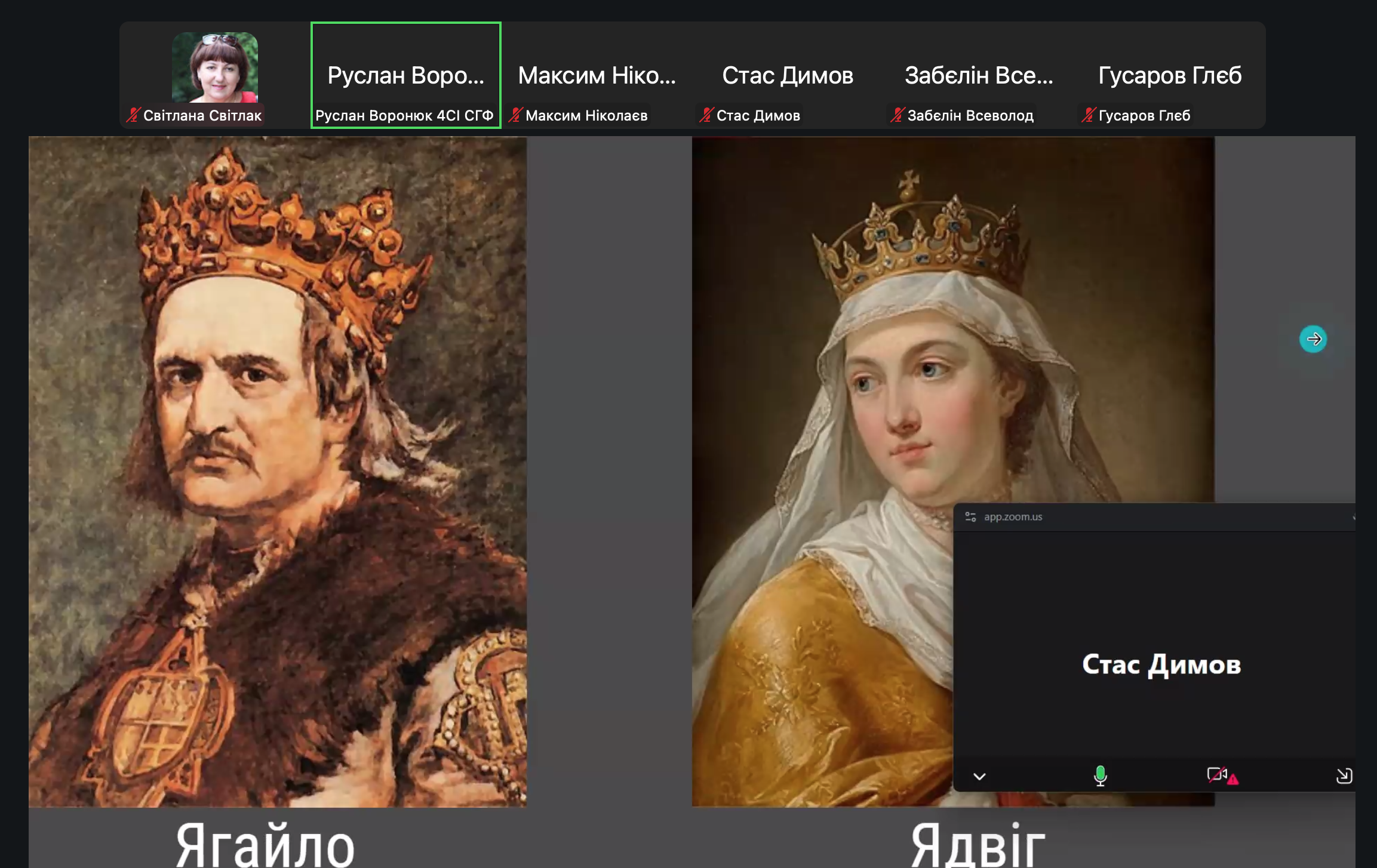Viewport: 1377px width, 868px height.
Task: Click the Ягайло portrait in shared slide
Action: [278, 472]
